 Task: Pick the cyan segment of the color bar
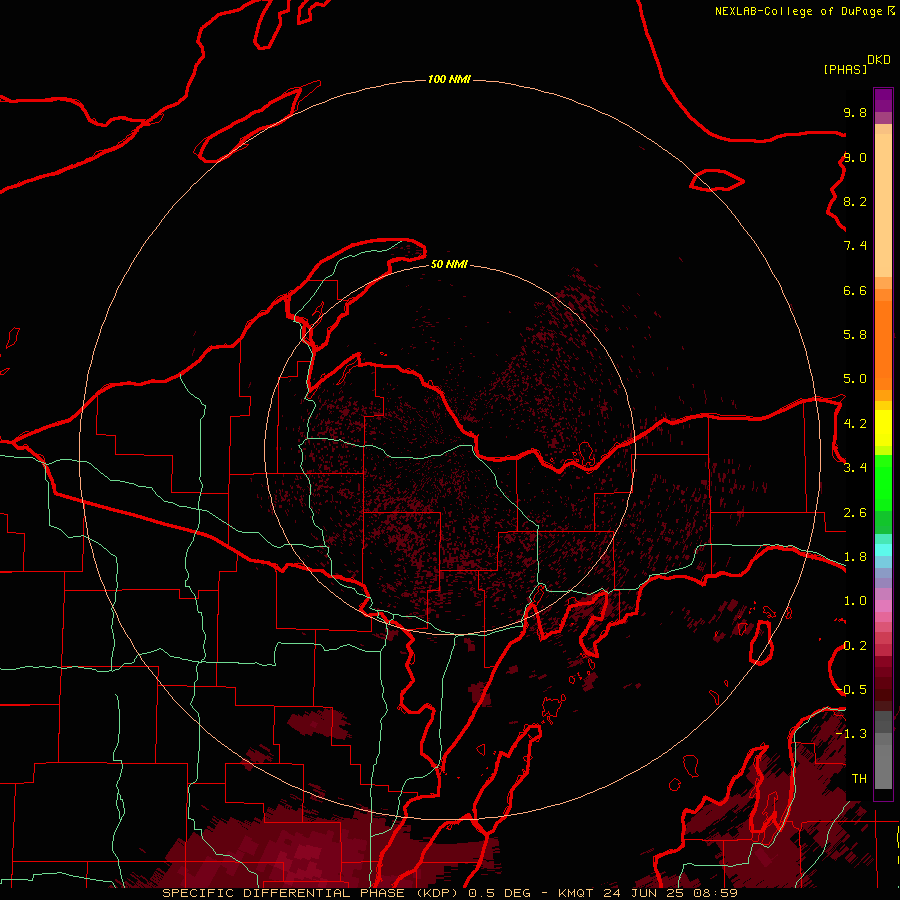click(x=883, y=550)
